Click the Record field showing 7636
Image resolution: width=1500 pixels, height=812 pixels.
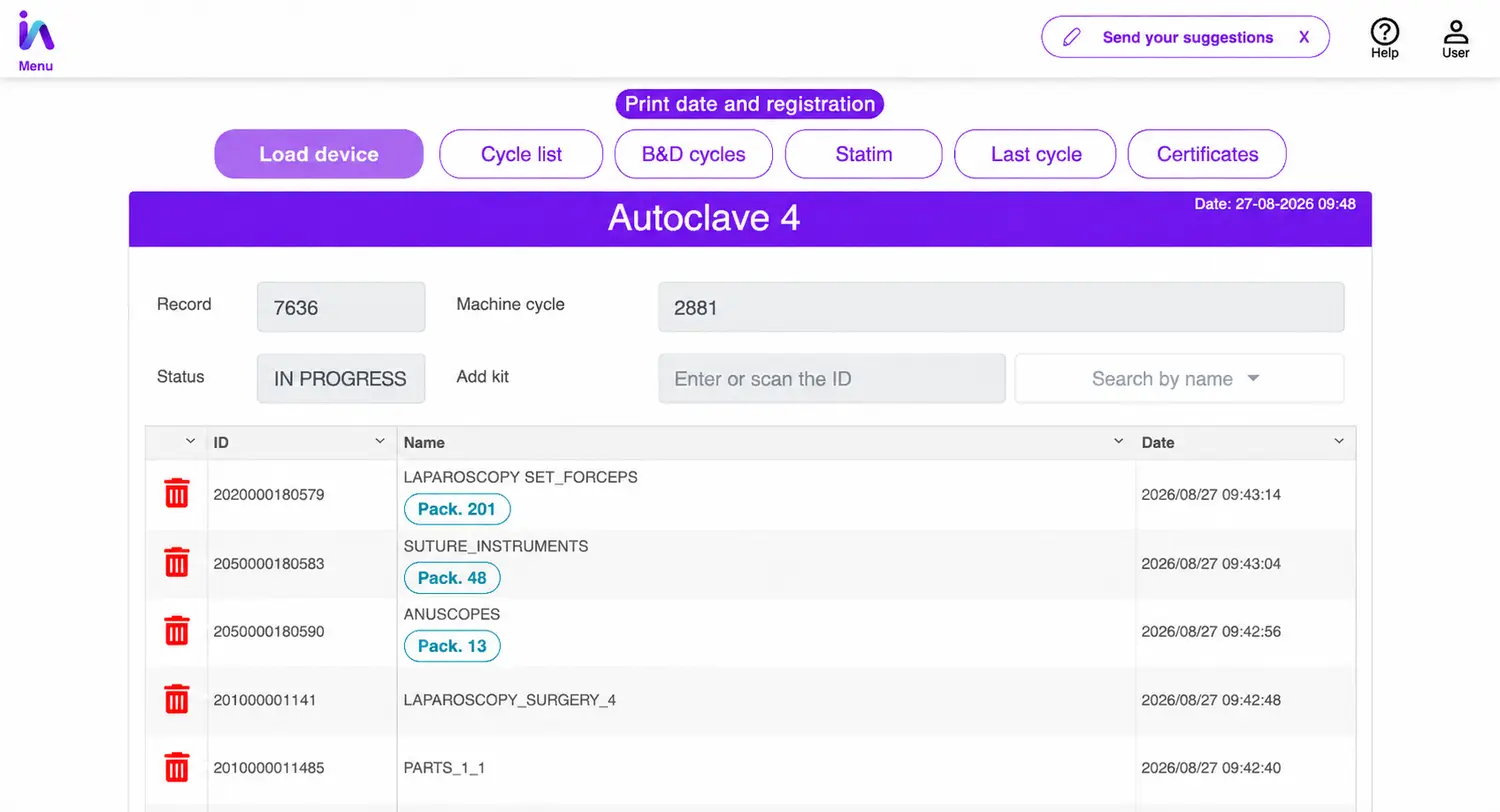tap(341, 307)
